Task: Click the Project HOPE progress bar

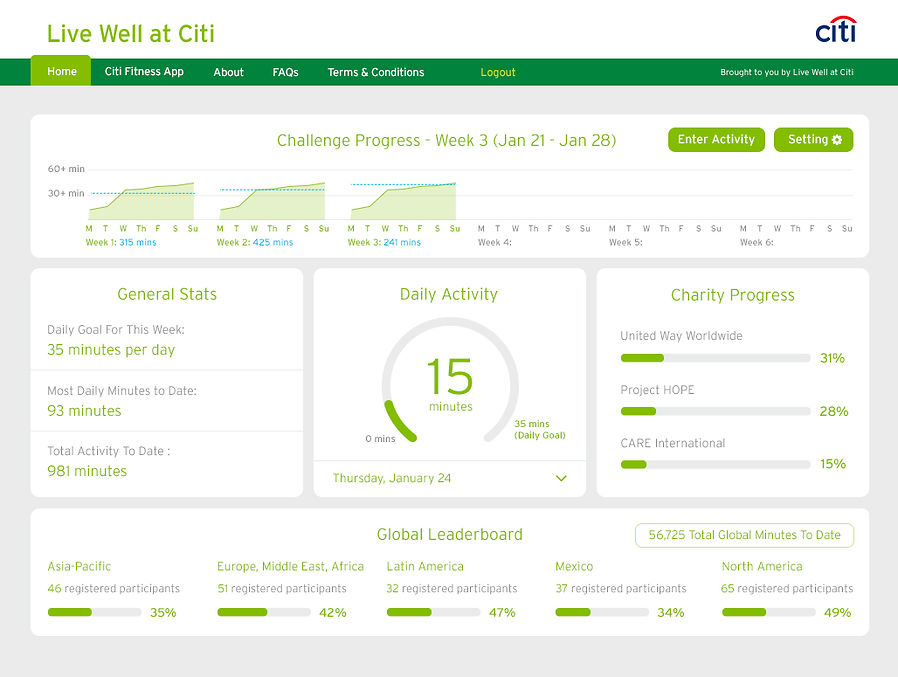Action: tap(715, 411)
